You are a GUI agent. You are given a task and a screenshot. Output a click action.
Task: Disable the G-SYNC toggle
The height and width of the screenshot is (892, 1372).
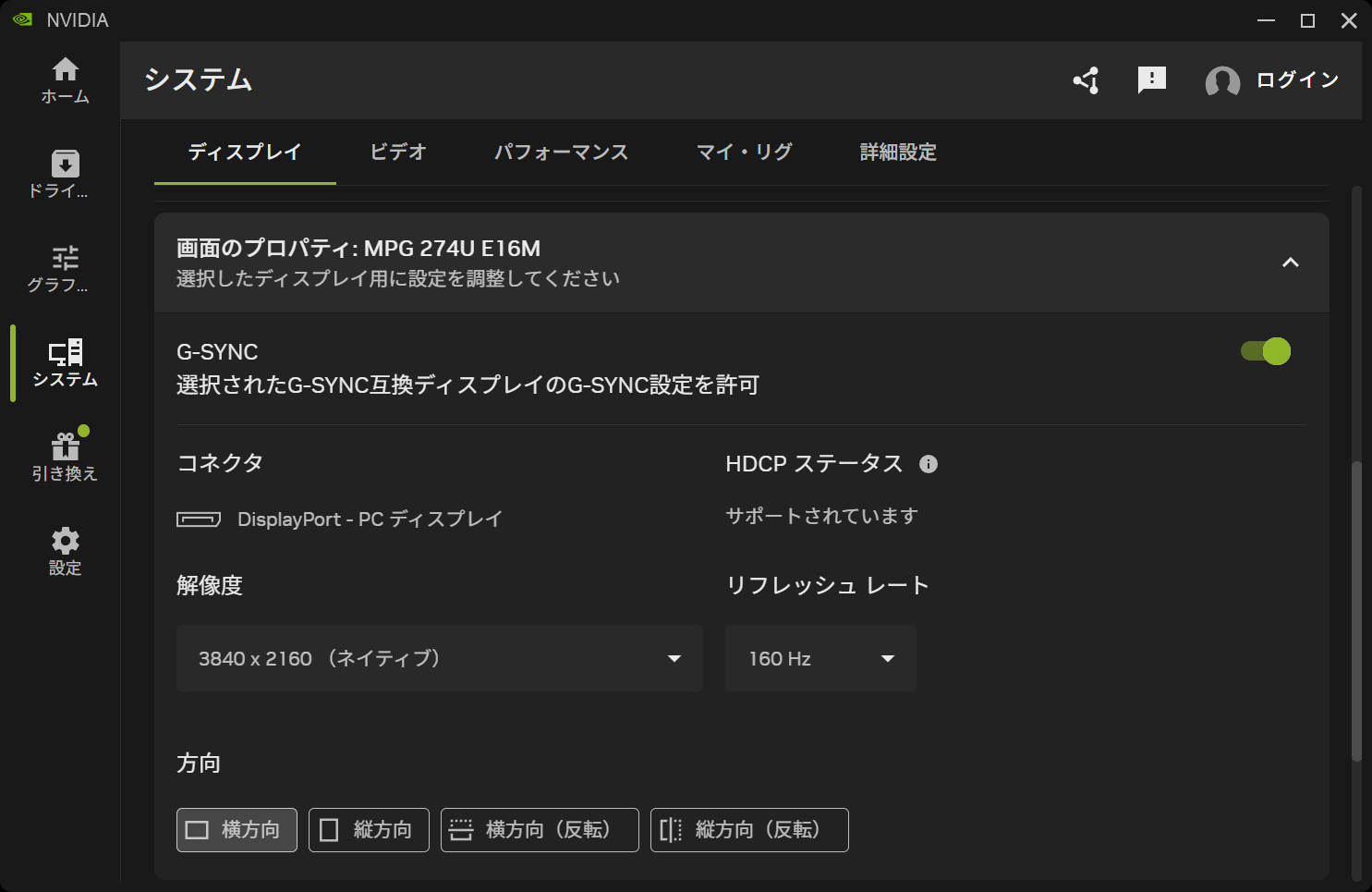click(x=1266, y=351)
